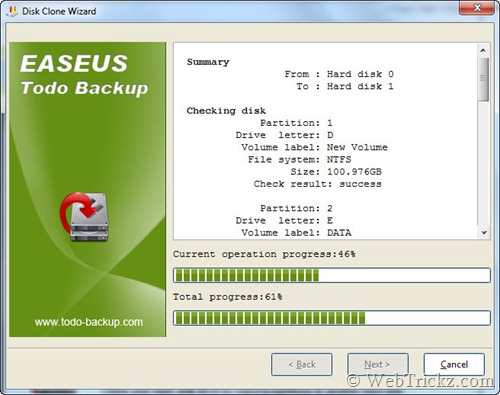Viewport: 500px width, 395px height.
Task: Click the Cancel button
Action: coord(454,364)
